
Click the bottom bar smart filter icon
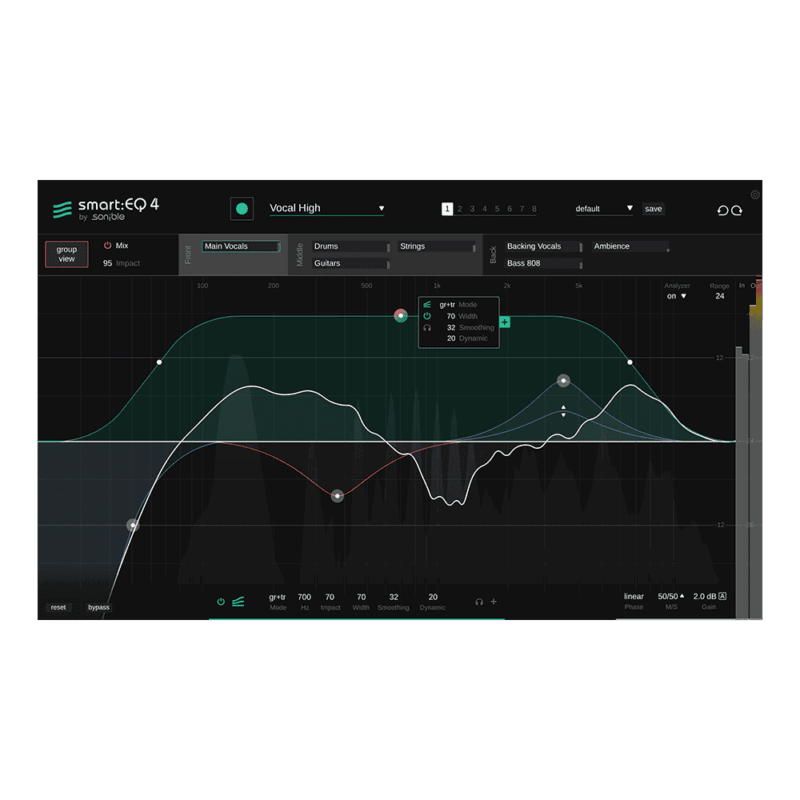[238, 602]
